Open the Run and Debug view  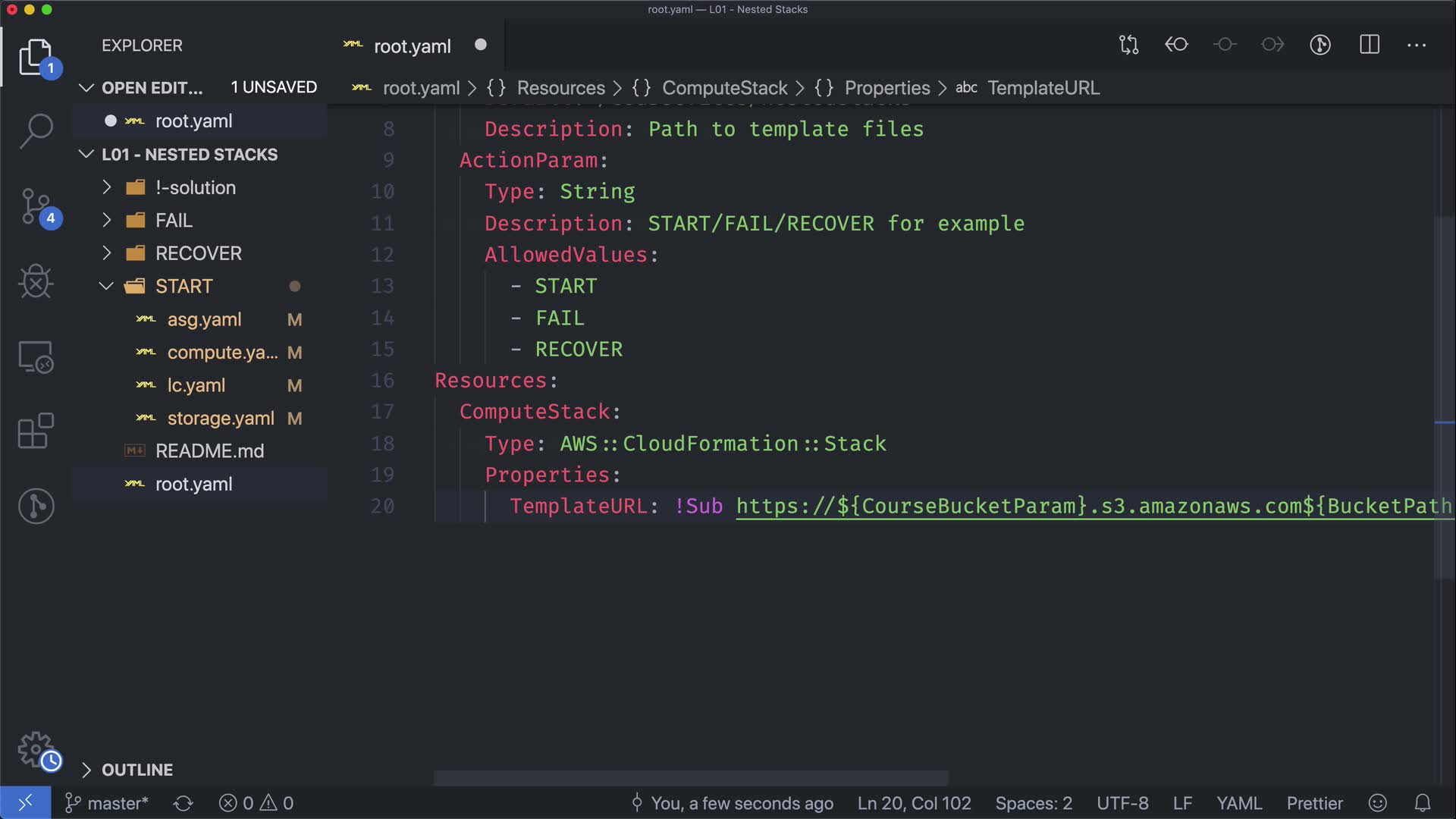coord(36,281)
